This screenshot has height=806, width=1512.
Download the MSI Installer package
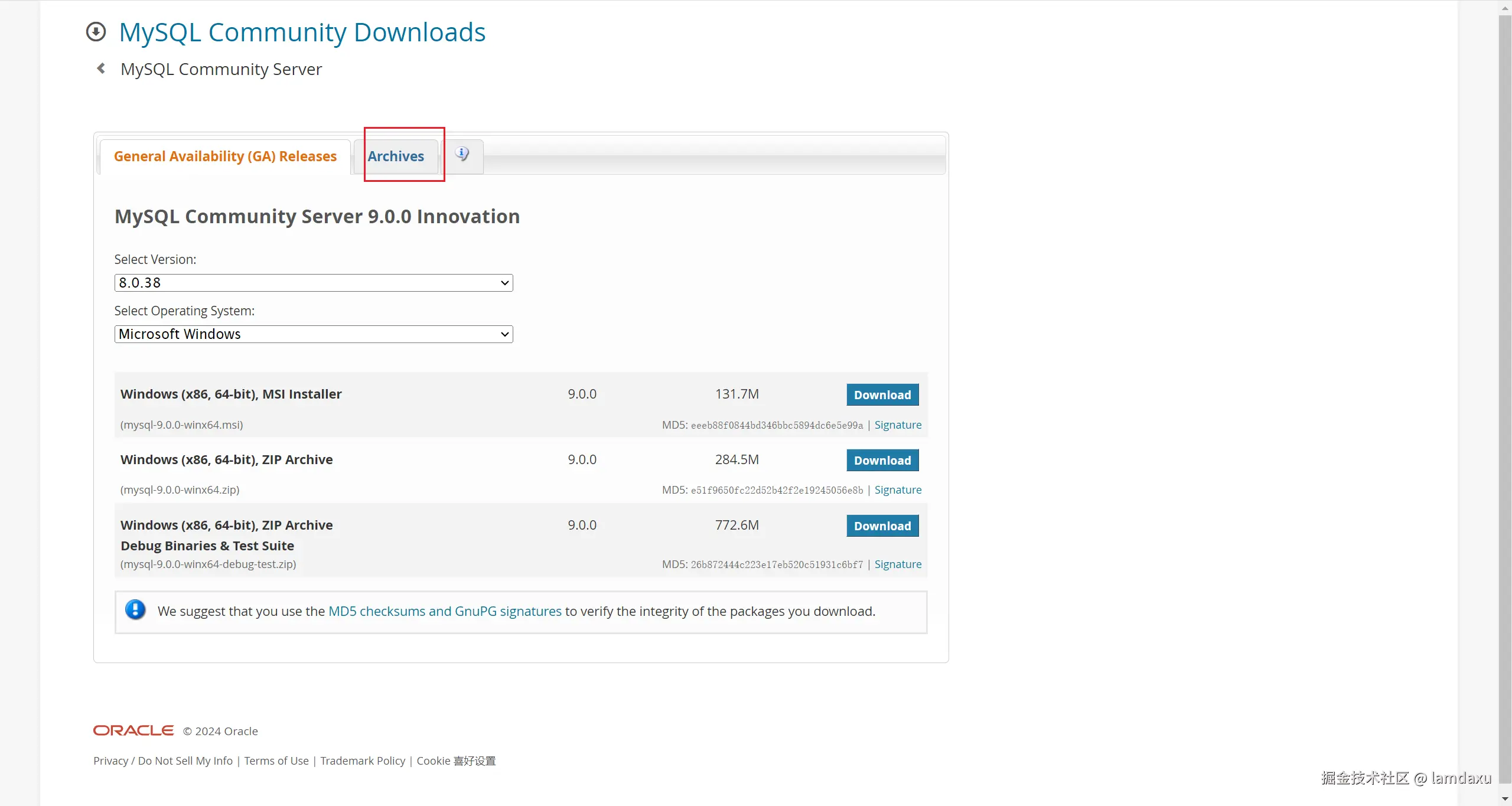point(882,395)
